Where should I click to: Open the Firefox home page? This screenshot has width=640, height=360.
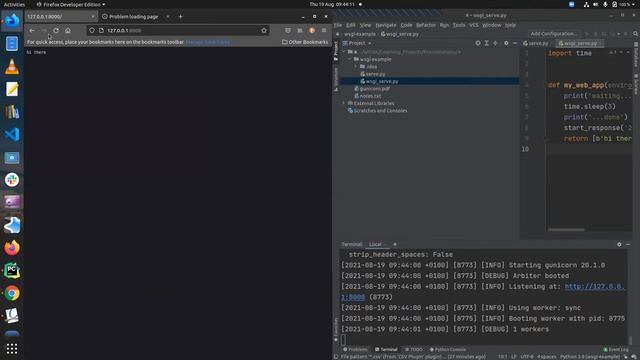coord(68,31)
